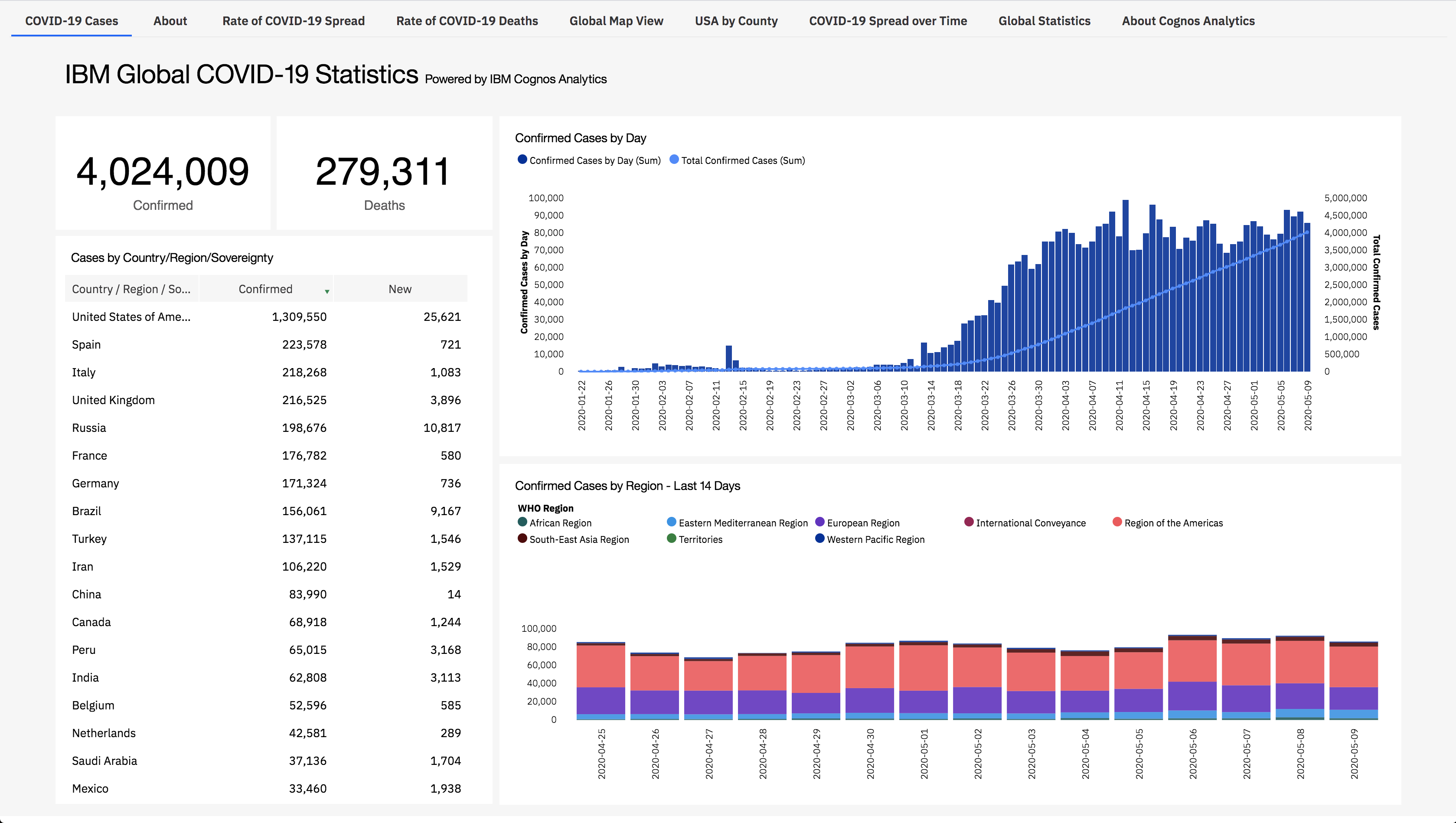The height and width of the screenshot is (823, 1456).
Task: Click the 2020-05-01 stacked region bar
Action: point(923,680)
